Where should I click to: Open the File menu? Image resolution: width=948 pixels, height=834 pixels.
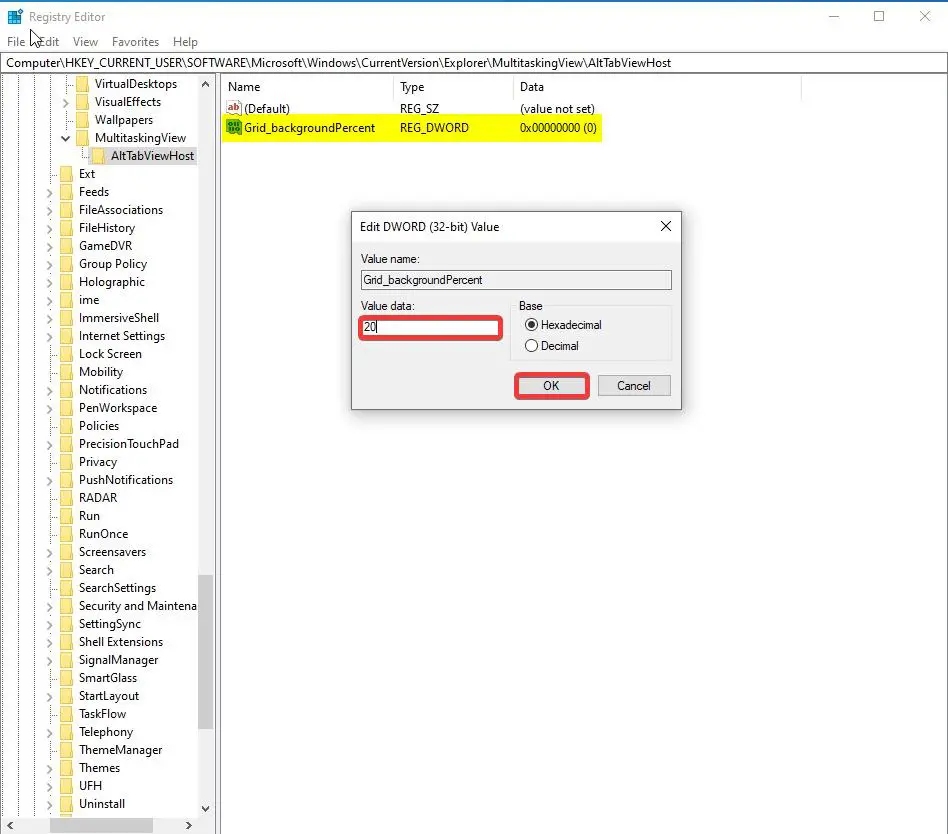point(16,42)
